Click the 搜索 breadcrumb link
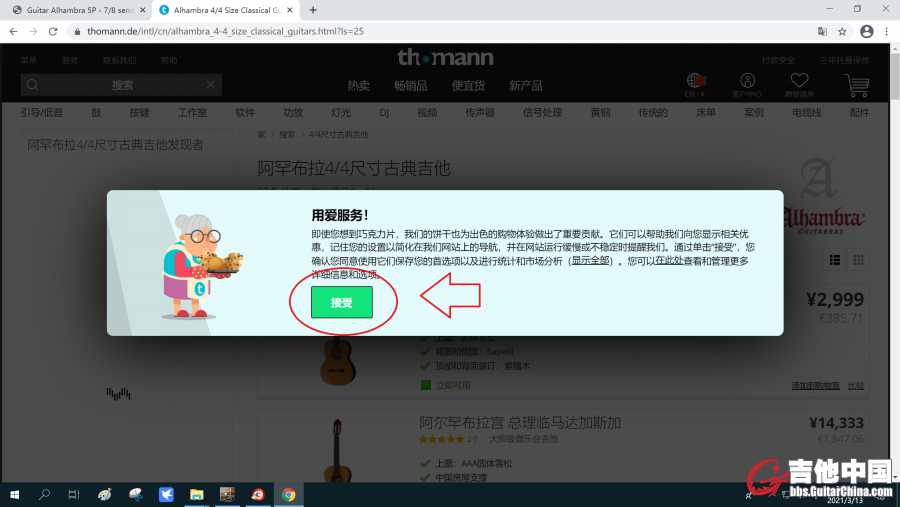Image resolution: width=900 pixels, height=507 pixels. click(x=287, y=134)
